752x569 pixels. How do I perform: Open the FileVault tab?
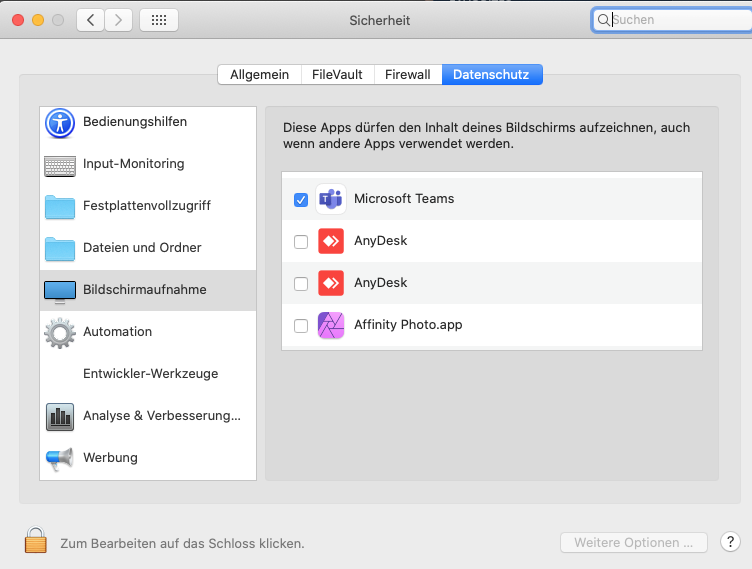pos(337,74)
